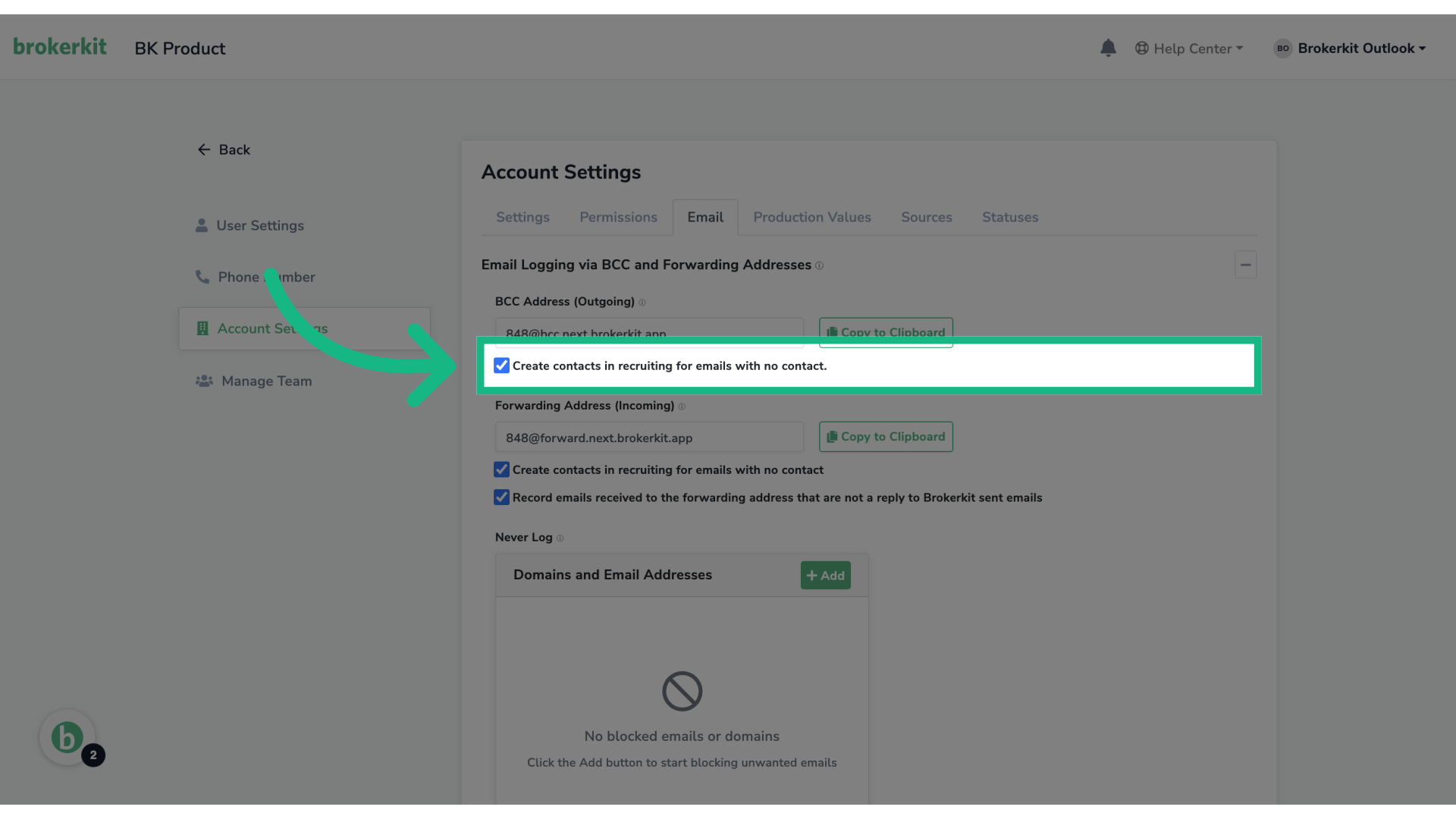Click the Help Center globe icon
Screen dimensions: 1456x819
point(1141,48)
